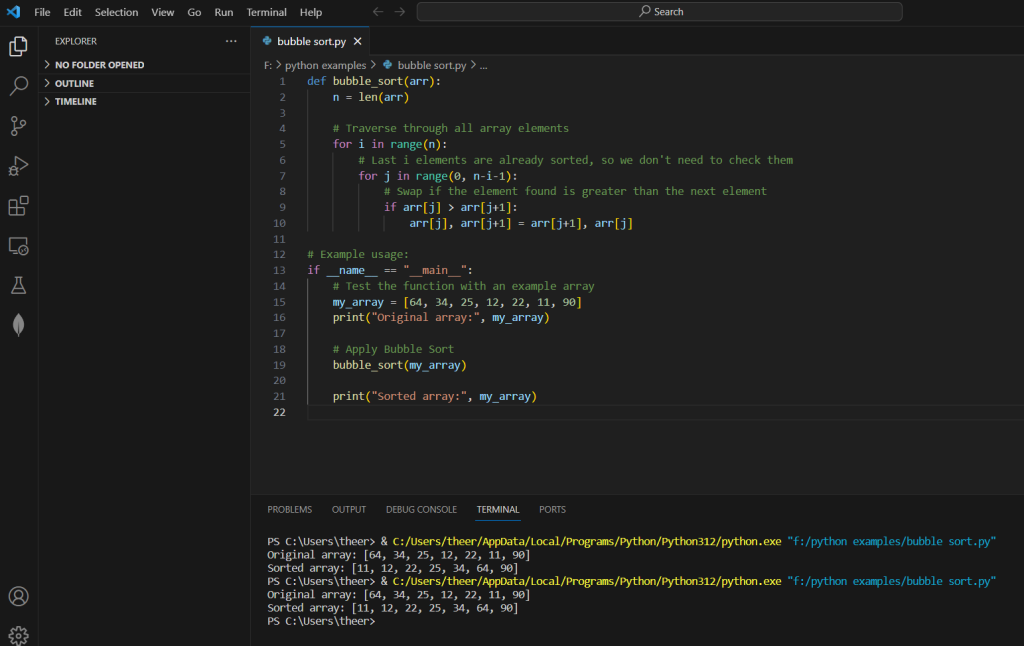Close the bubble sort.py editor tab
Image resolution: width=1024 pixels, height=646 pixels.
358,42
